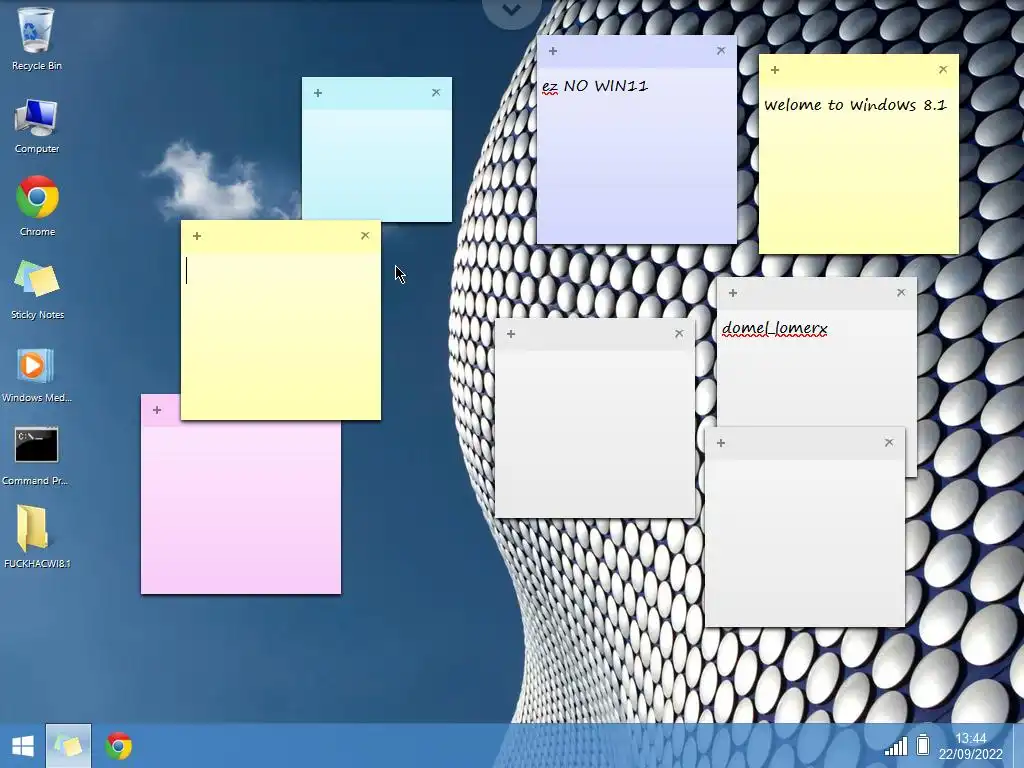Delete the blue sticky note
The height and width of the screenshot is (768, 1024).
436,93
